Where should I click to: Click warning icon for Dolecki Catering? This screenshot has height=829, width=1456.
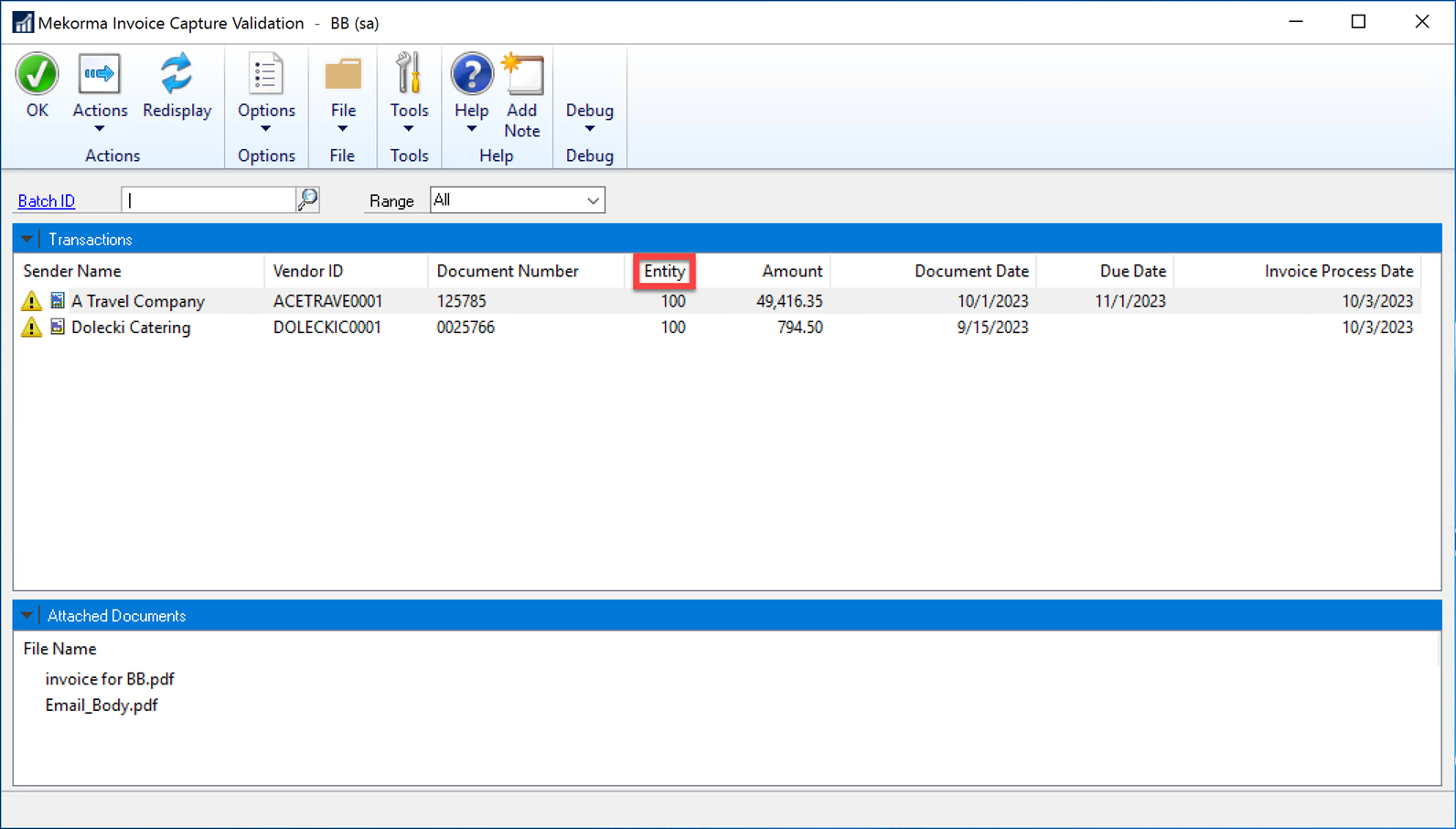32,328
